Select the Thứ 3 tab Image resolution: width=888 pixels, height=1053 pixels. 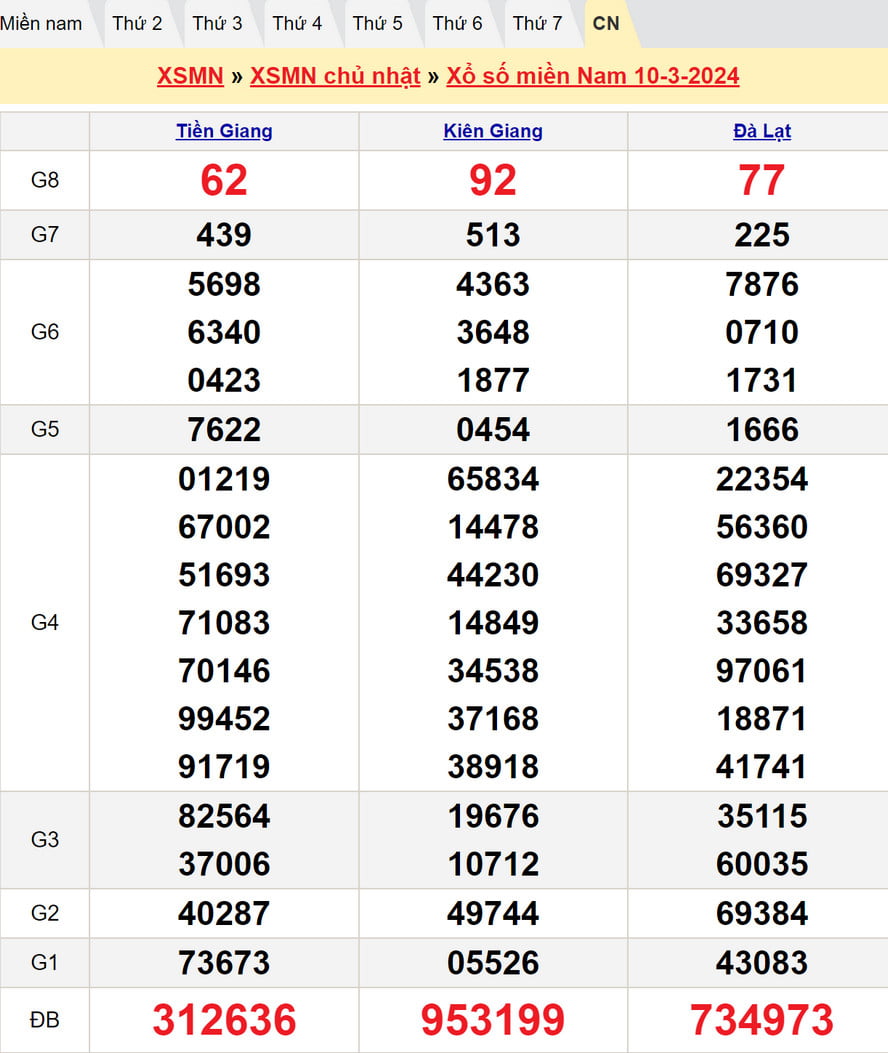217,23
